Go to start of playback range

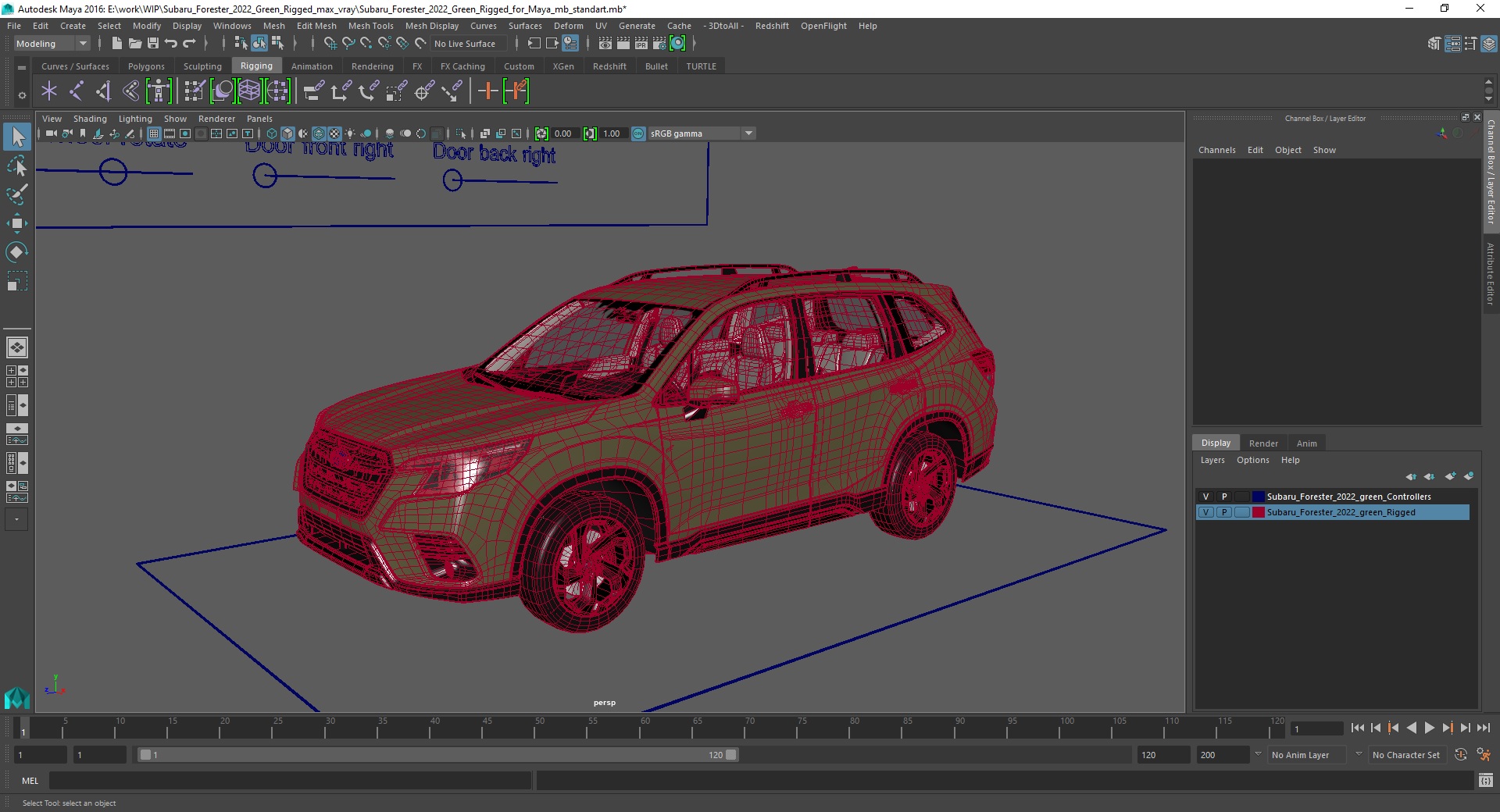[x=1358, y=728]
